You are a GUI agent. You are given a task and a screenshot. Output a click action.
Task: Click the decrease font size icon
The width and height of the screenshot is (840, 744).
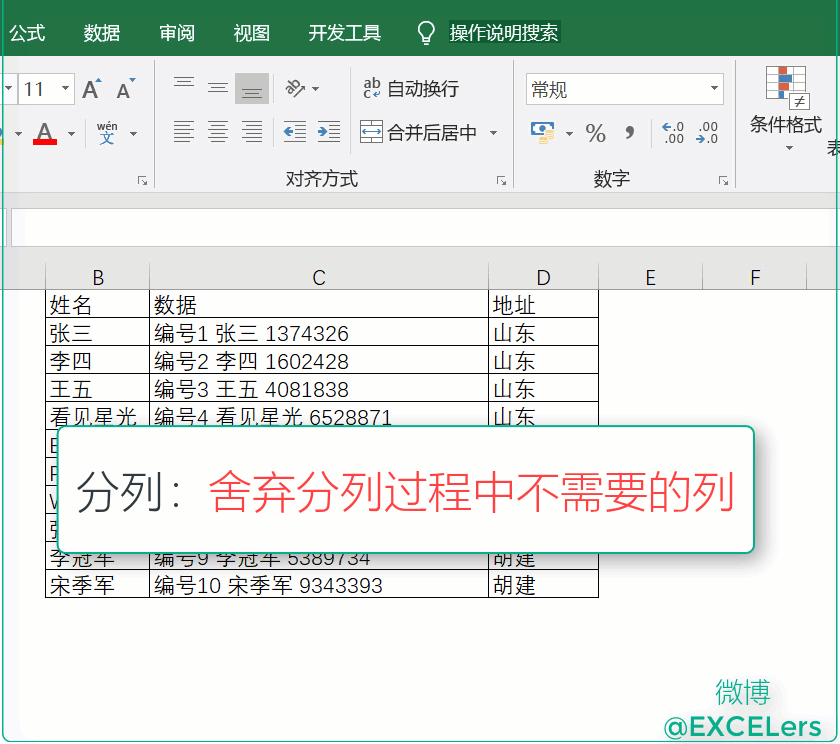pos(125,89)
